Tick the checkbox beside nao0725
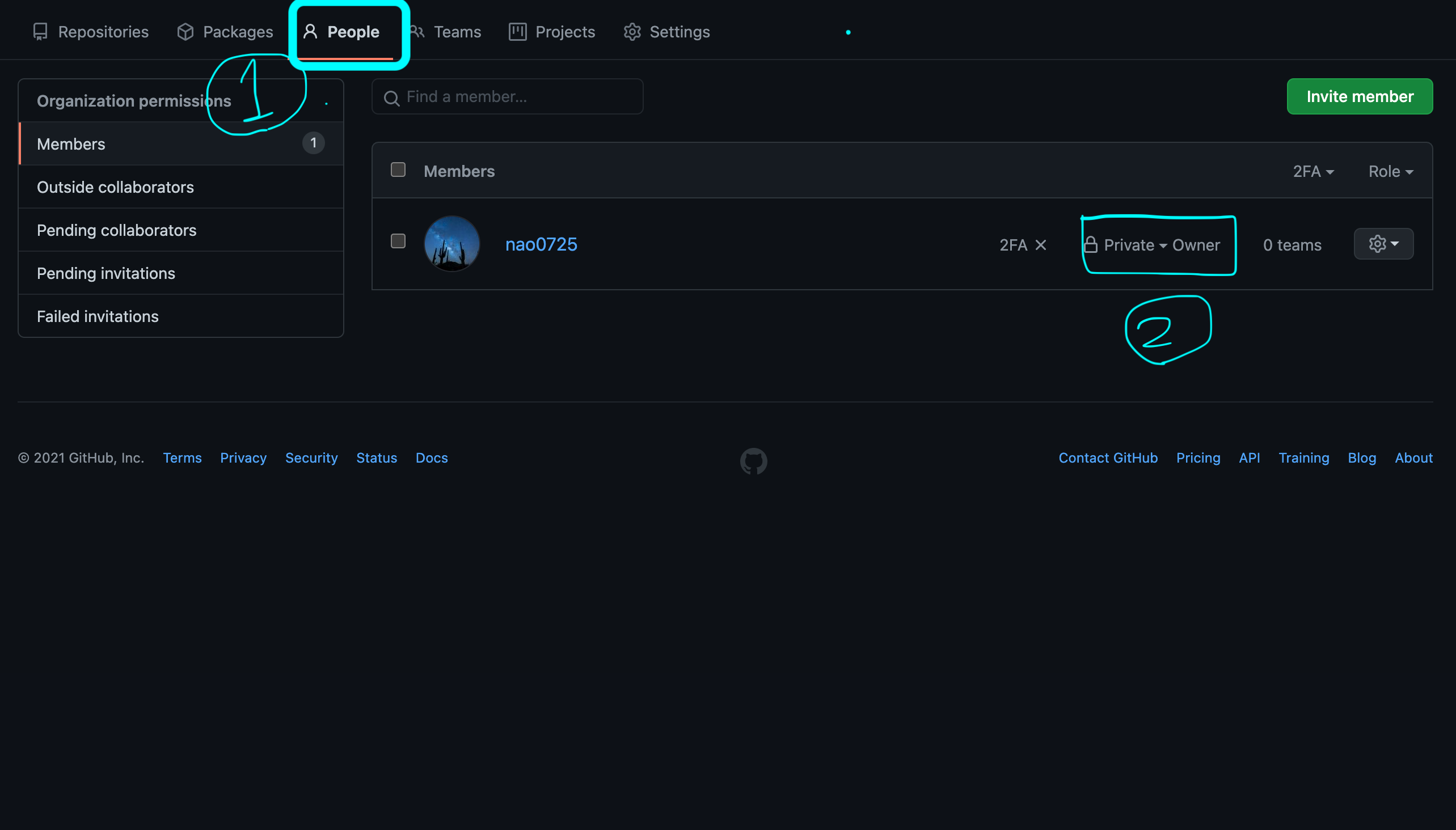Viewport: 1456px width, 830px height. (398, 241)
